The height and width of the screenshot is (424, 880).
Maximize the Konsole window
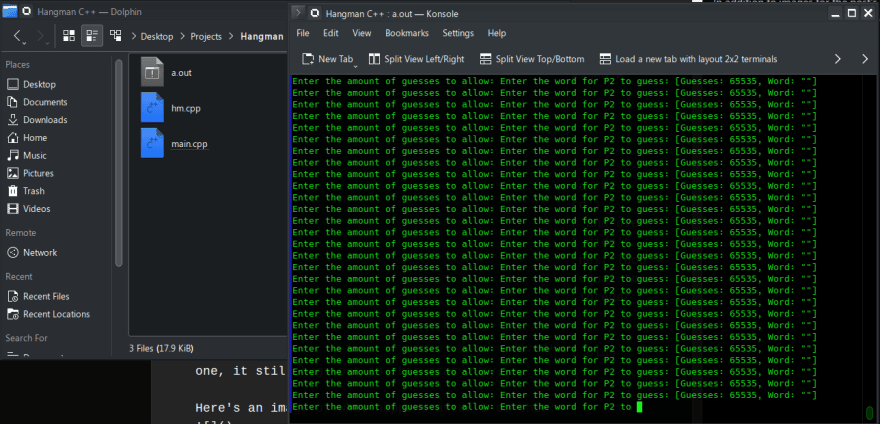pyautogui.click(x=852, y=13)
